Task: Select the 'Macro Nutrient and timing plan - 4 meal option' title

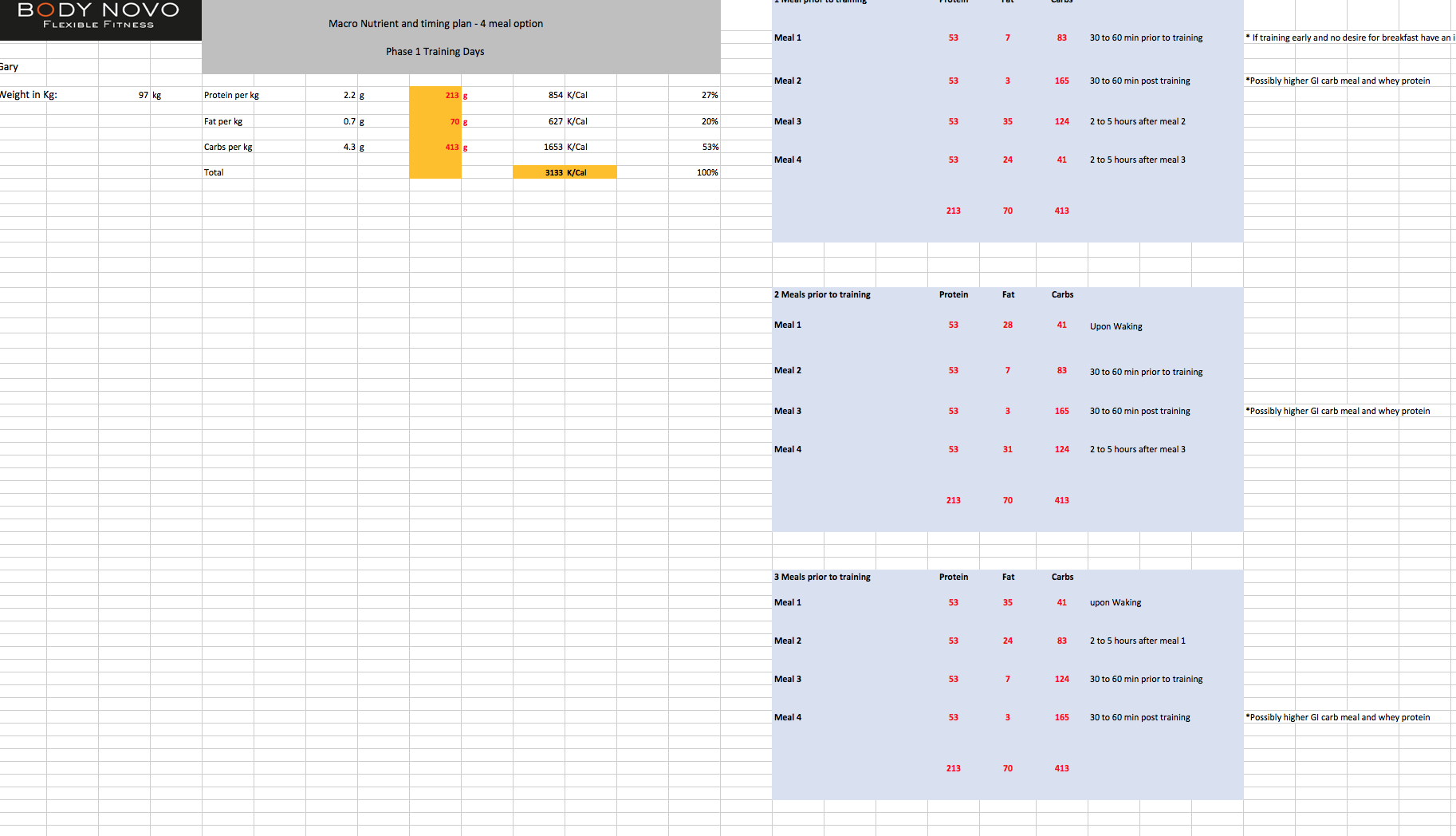Action: pyautogui.click(x=436, y=24)
